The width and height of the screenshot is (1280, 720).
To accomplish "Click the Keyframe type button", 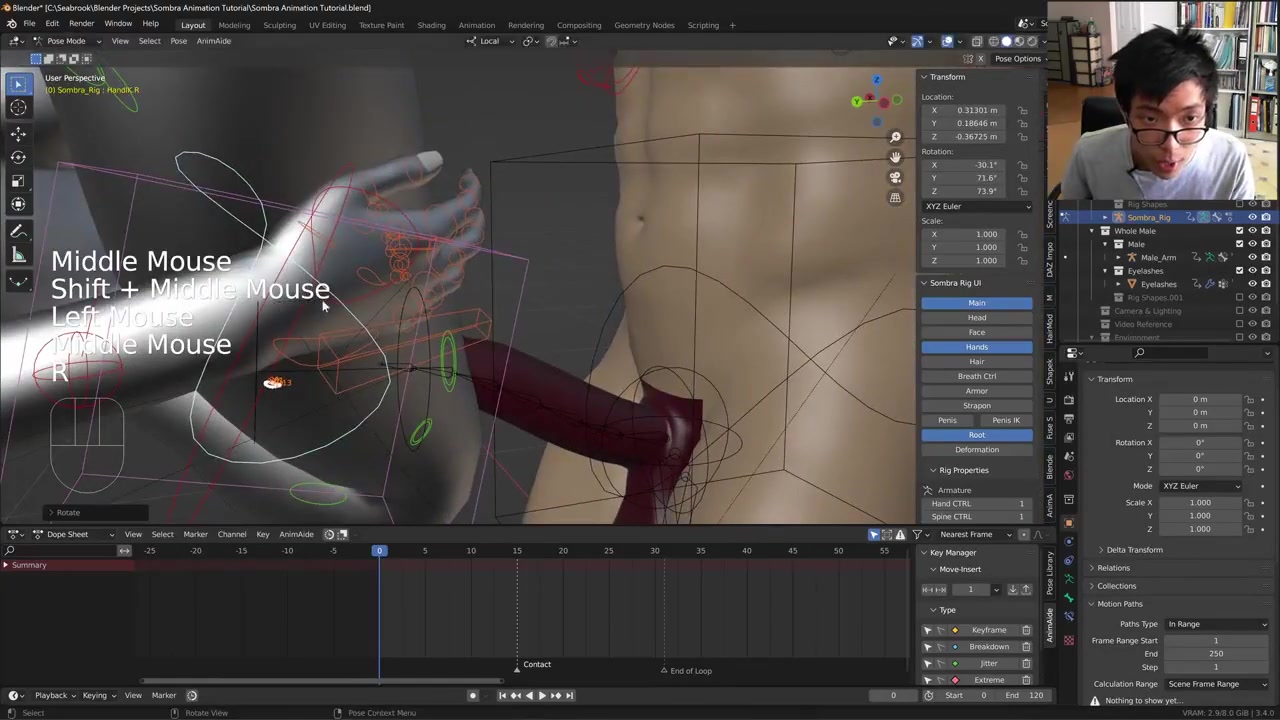I will pos(988,630).
